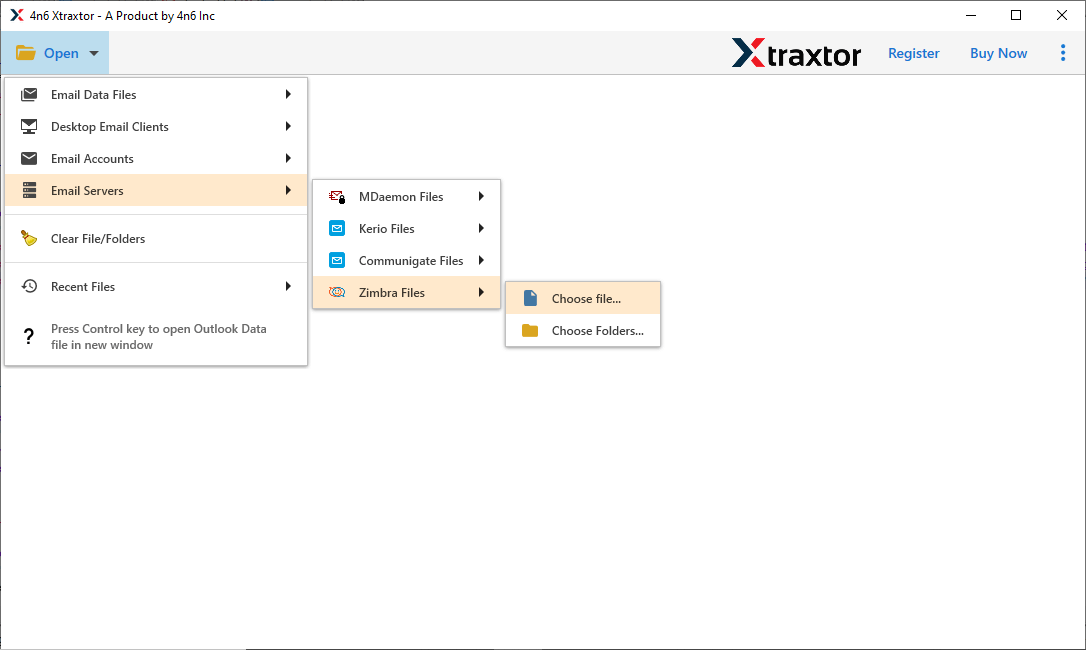Click the Zimbra Files icon
Viewport: 1086px width, 650px height.
[x=337, y=292]
